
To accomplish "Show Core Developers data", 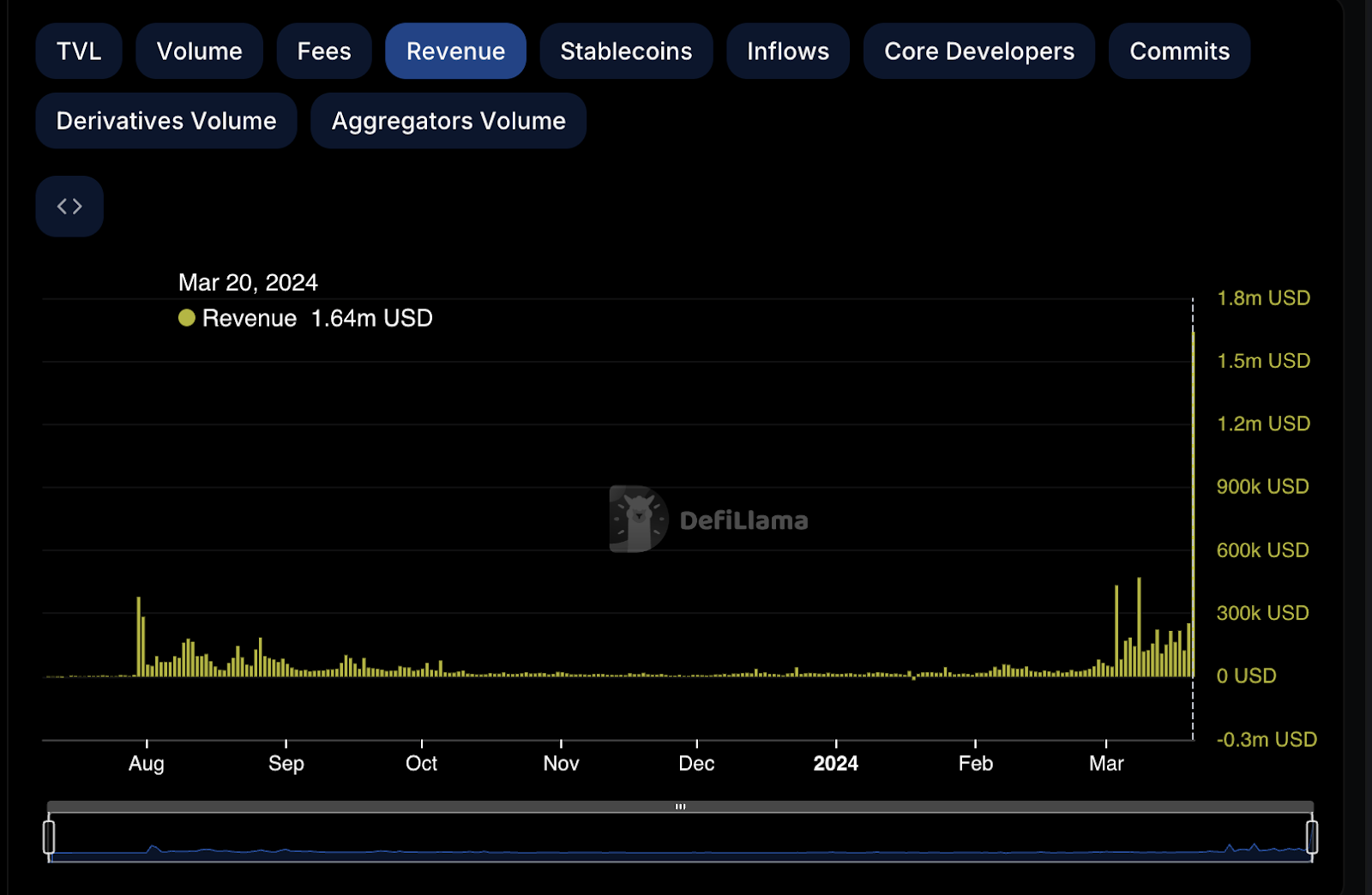I will coord(979,51).
